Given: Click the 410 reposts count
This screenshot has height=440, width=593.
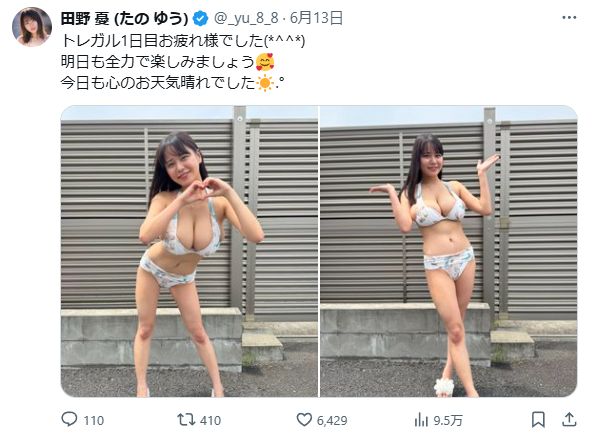Looking at the screenshot, I should click(x=210, y=420).
